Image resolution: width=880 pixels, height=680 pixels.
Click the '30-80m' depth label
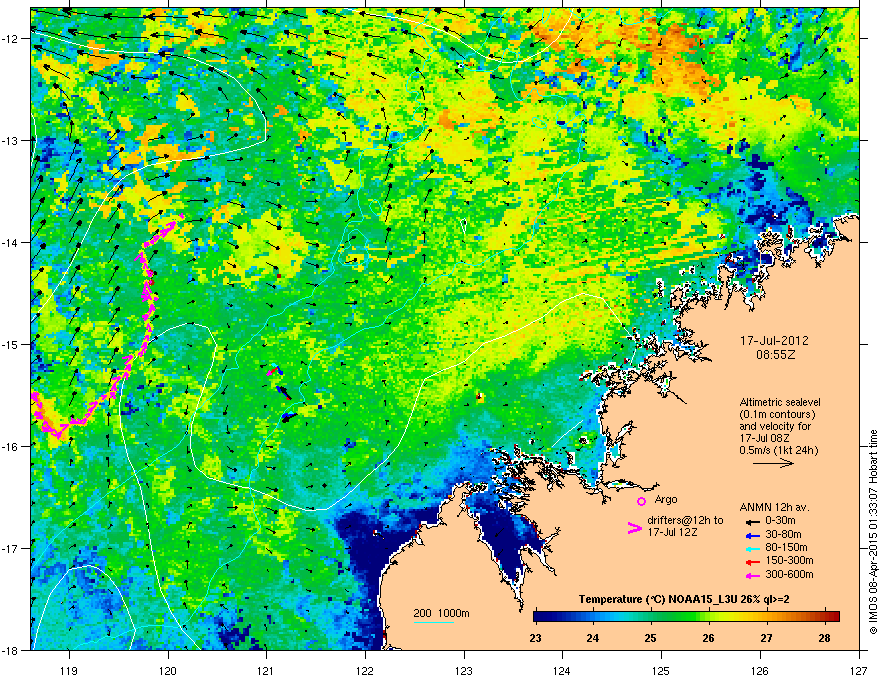coord(783,535)
